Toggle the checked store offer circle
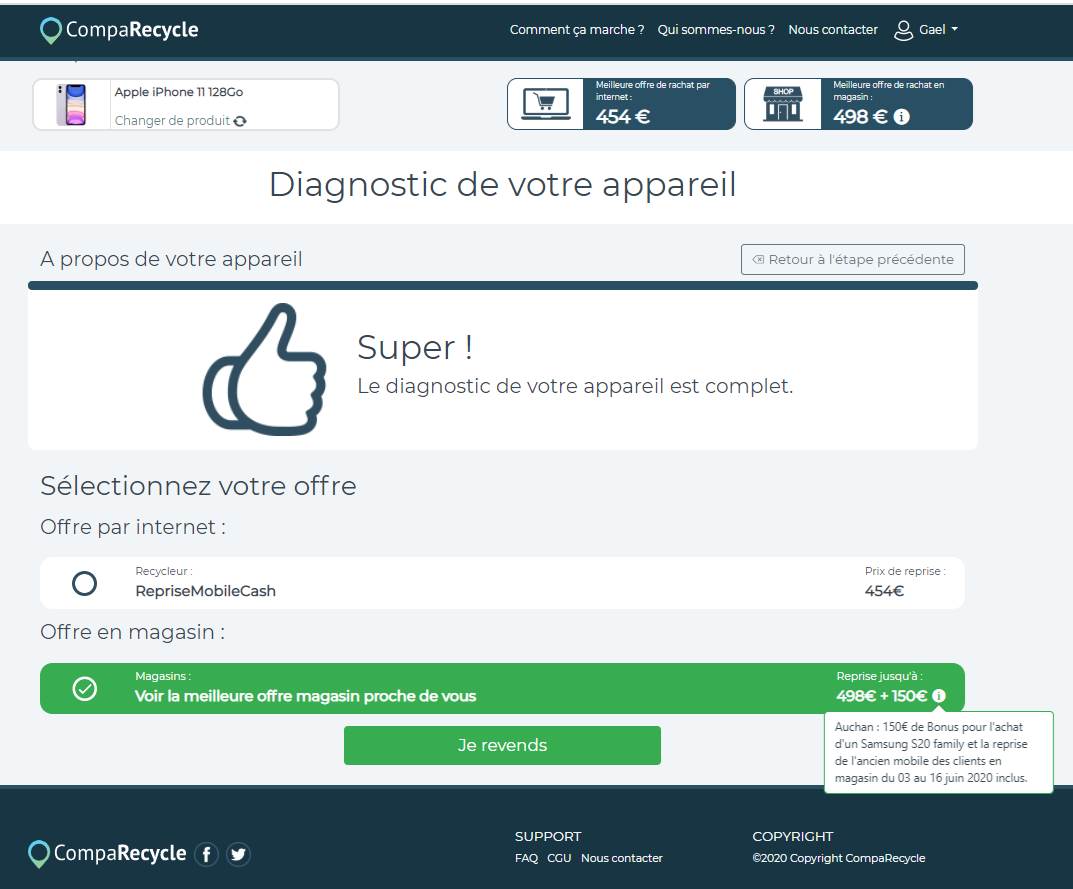This screenshot has height=889, width=1073. 85,688
